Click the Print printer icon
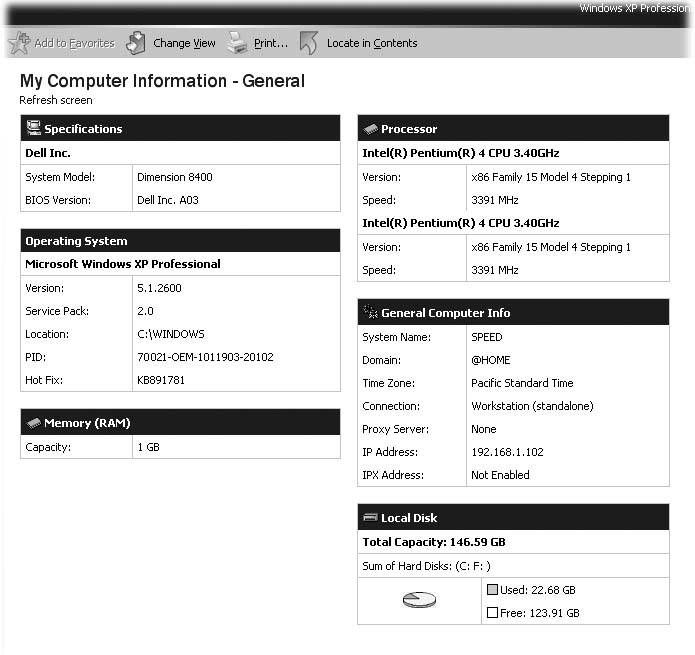Viewport: 695px width, 655px height. click(x=237, y=43)
